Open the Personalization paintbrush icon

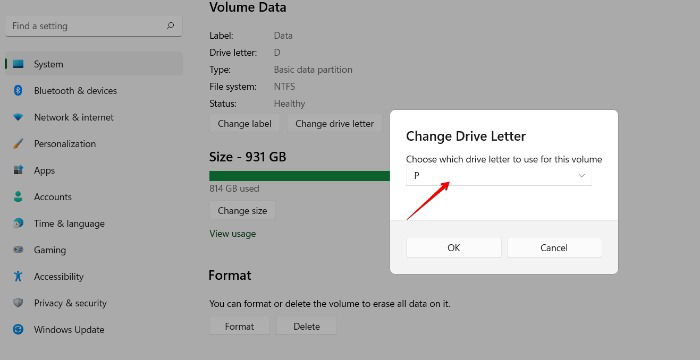click(x=18, y=144)
